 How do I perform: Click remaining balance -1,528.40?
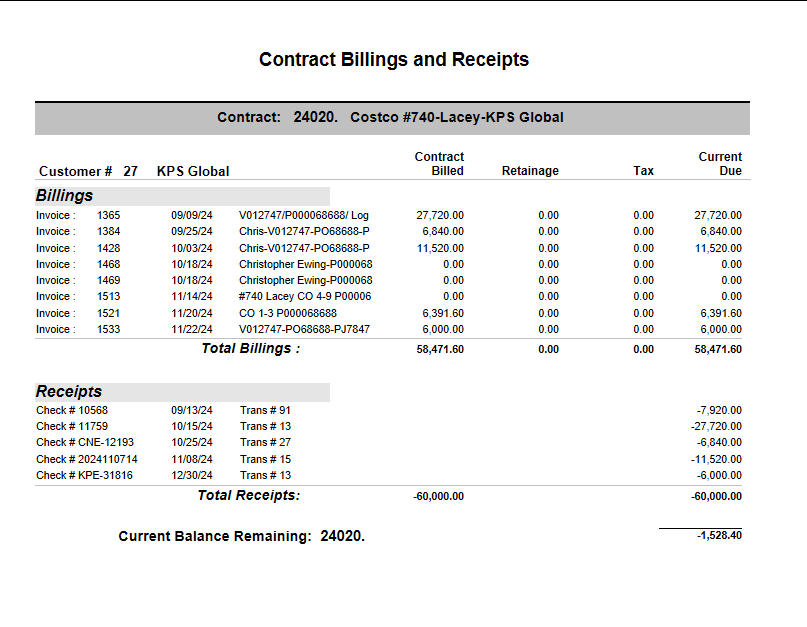pos(720,535)
